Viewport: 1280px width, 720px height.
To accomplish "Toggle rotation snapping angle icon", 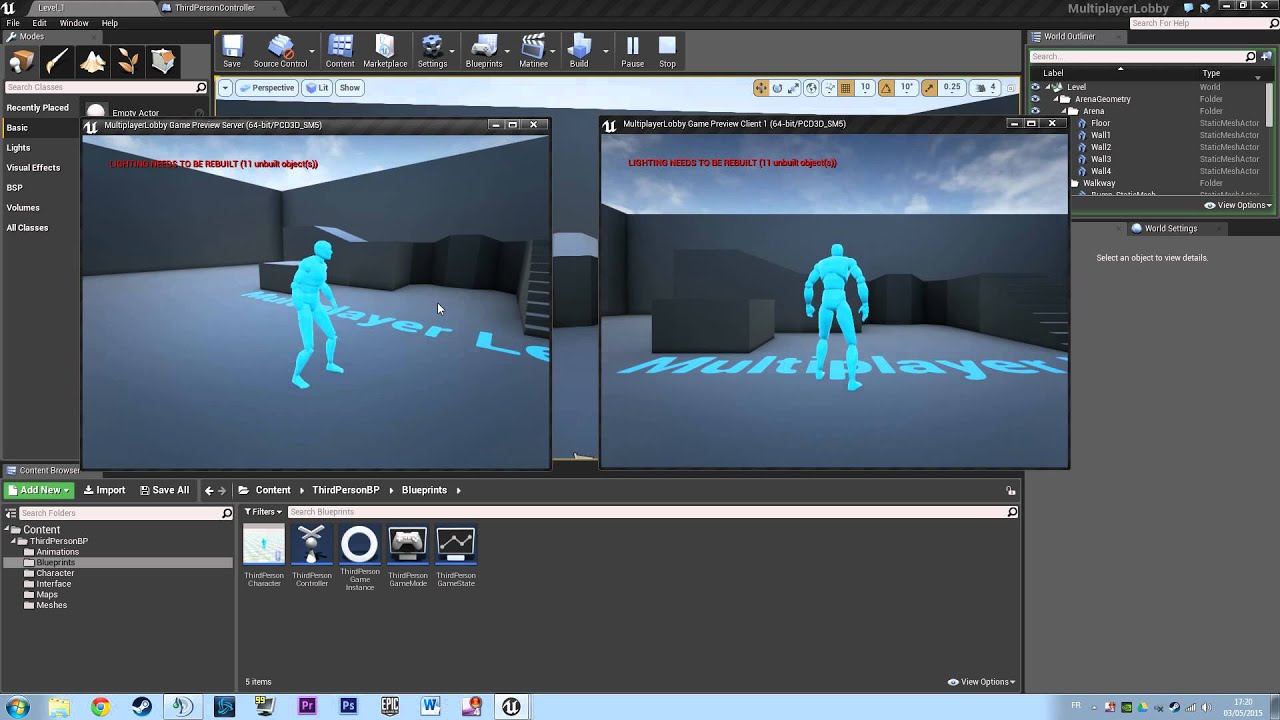I will click(888, 88).
